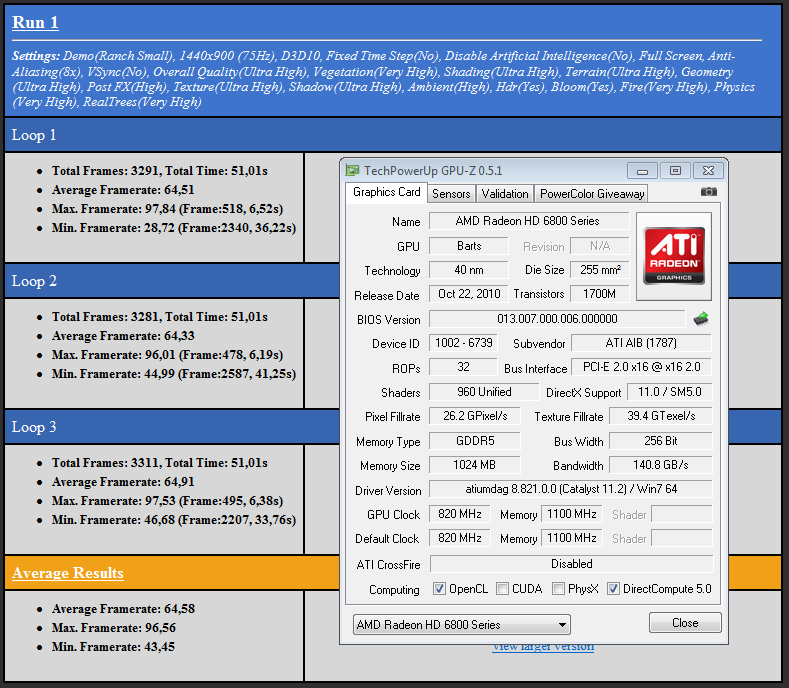Click the Close button in GPU-Z

(x=685, y=623)
